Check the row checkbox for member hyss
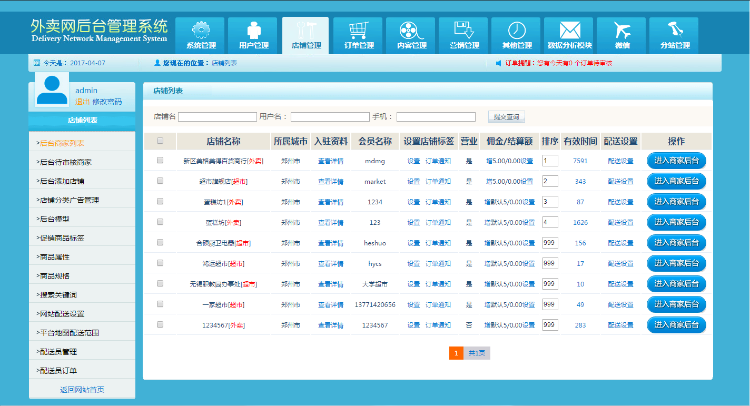The height and width of the screenshot is (406, 750). coord(160,263)
